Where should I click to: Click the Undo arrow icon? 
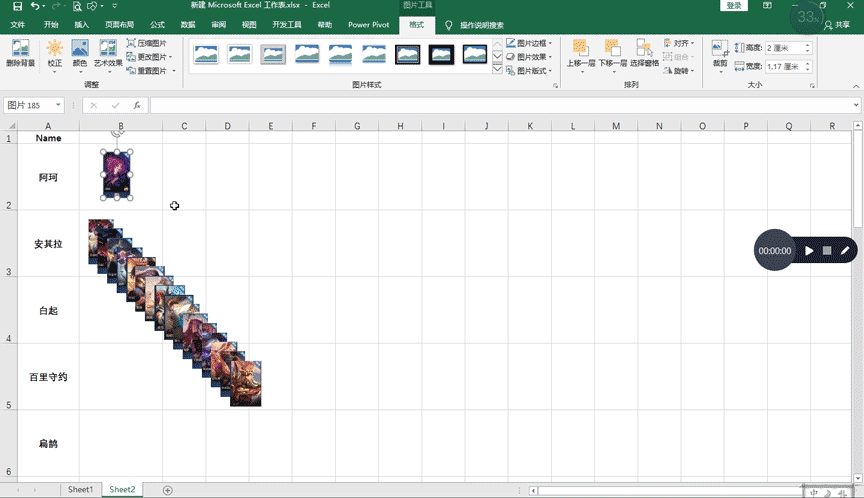coord(35,6)
